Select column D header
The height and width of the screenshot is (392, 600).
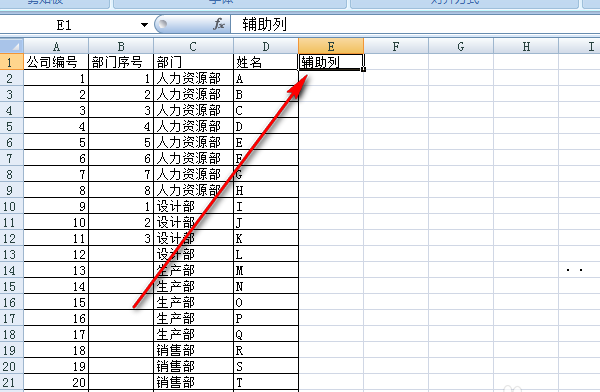266,46
